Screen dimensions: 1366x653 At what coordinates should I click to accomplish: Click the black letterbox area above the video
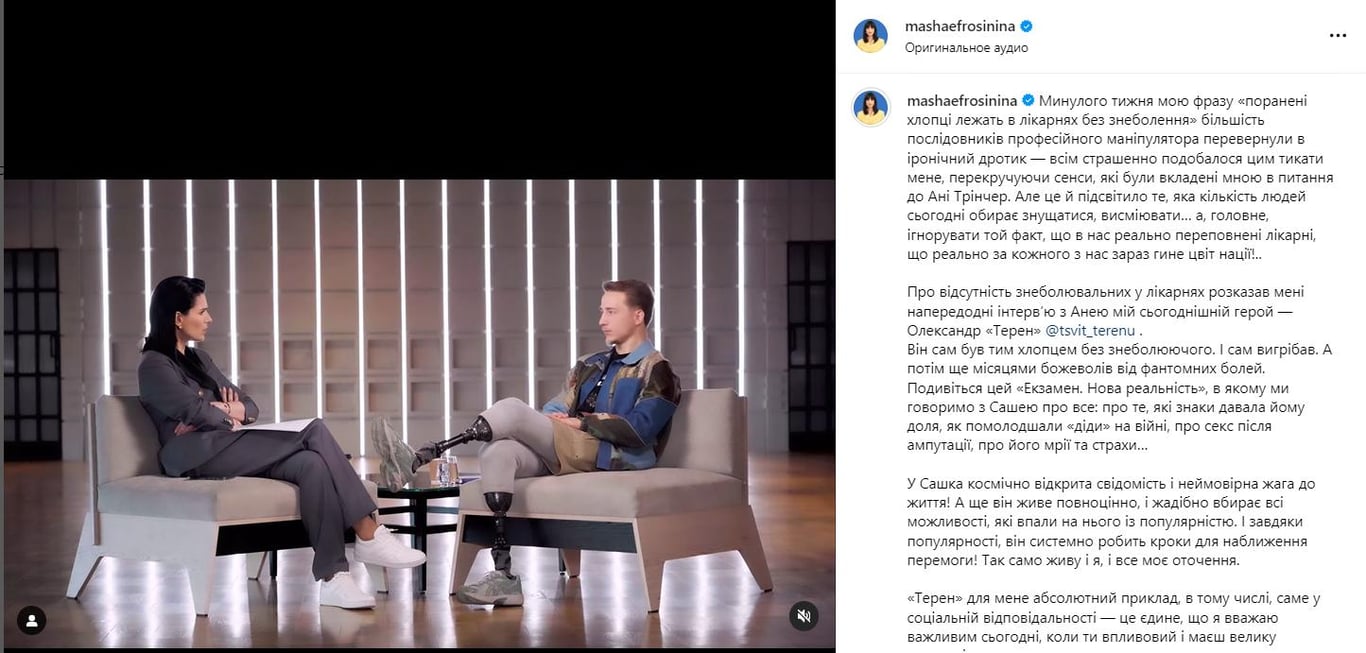pyautogui.click(x=419, y=90)
